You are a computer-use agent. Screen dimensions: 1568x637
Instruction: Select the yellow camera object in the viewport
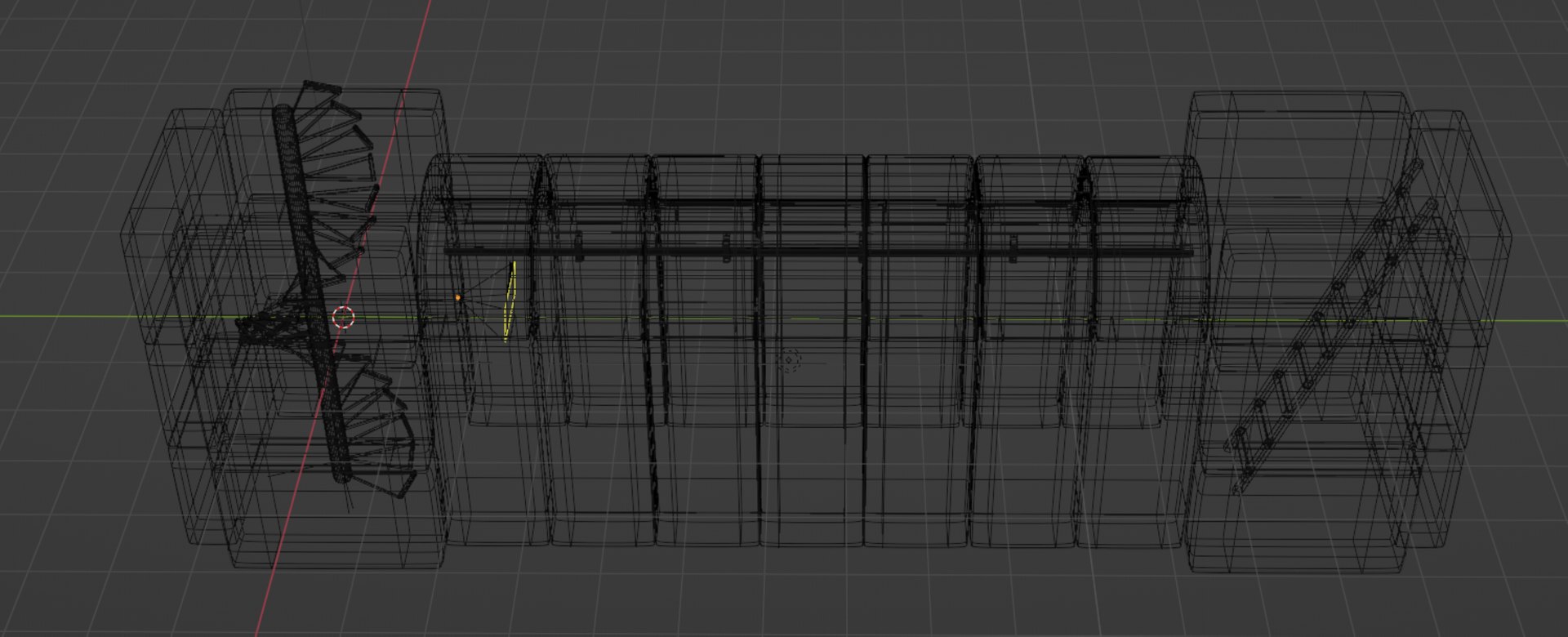coord(511,301)
